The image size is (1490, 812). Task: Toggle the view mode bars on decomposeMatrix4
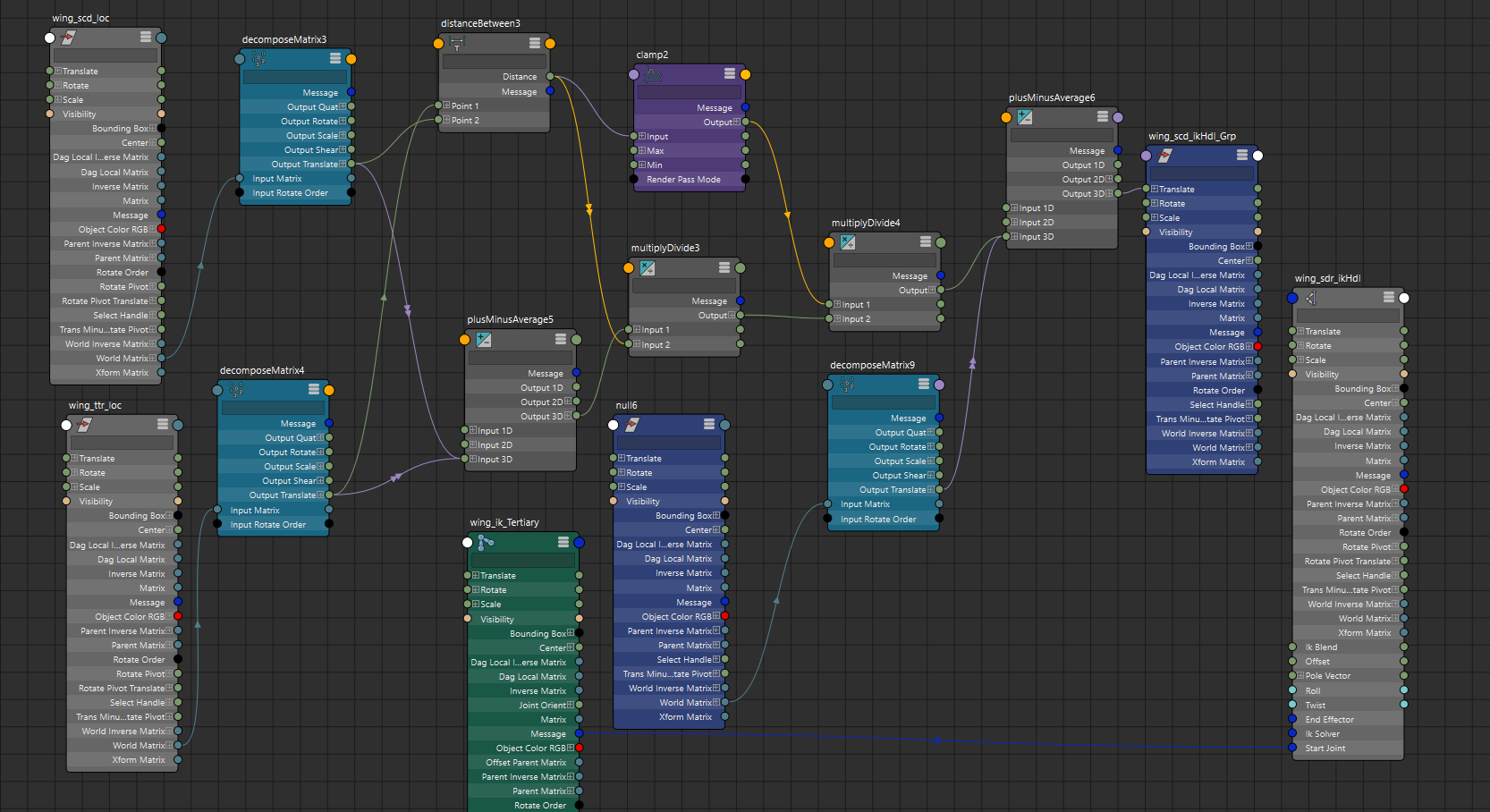(314, 390)
